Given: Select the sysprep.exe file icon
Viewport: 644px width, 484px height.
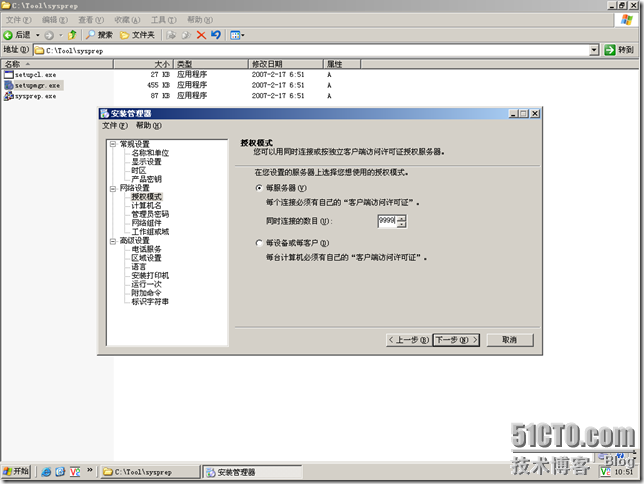Looking at the screenshot, I should 9,96.
